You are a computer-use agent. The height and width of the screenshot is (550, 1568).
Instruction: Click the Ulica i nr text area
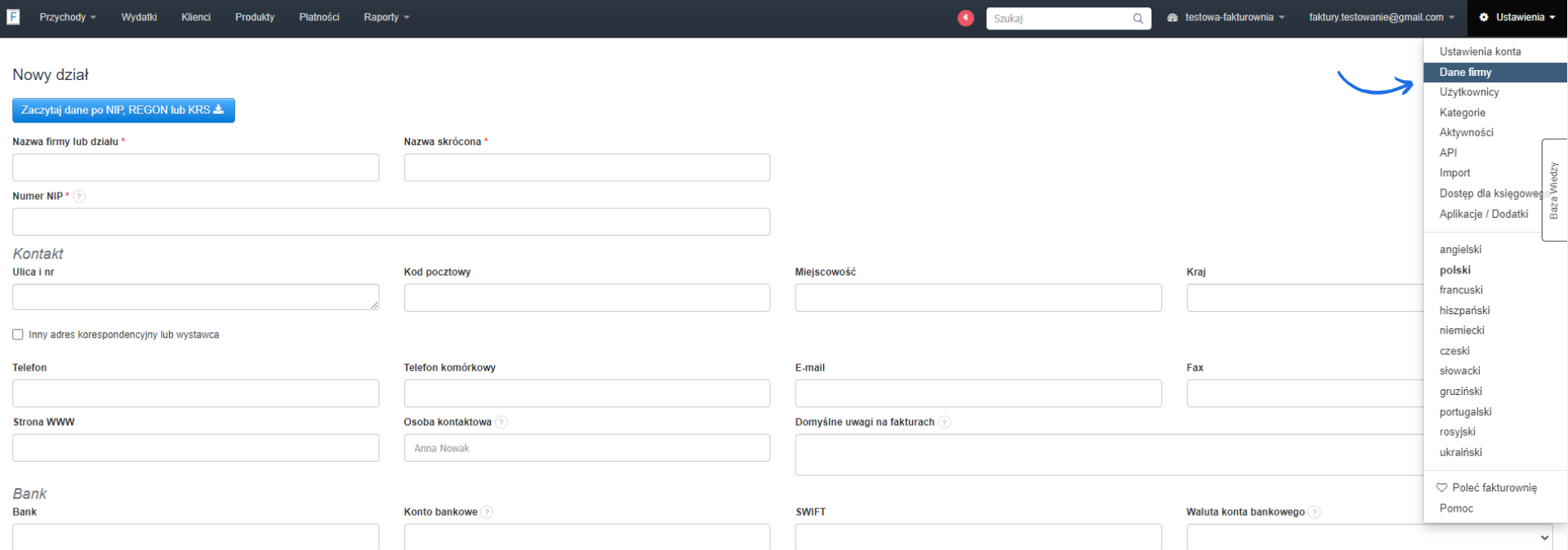click(196, 297)
